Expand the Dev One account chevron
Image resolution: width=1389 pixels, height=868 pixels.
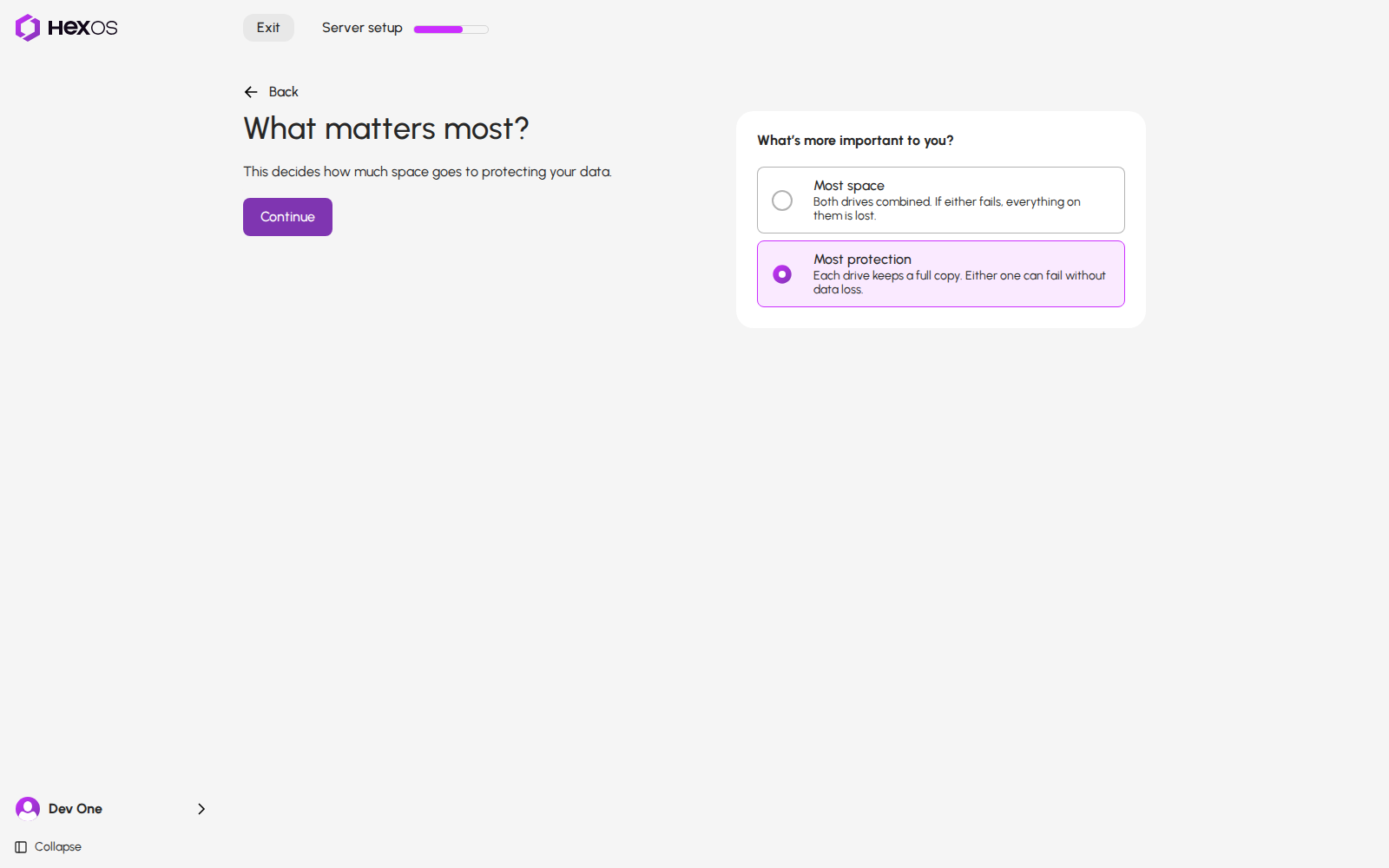pyautogui.click(x=201, y=809)
